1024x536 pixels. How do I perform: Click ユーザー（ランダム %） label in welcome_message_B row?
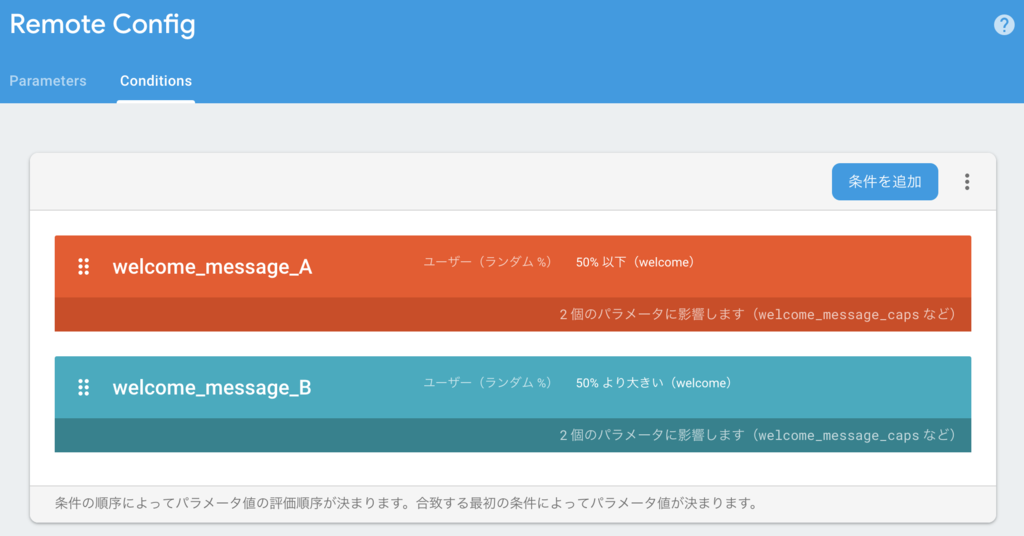pos(487,383)
